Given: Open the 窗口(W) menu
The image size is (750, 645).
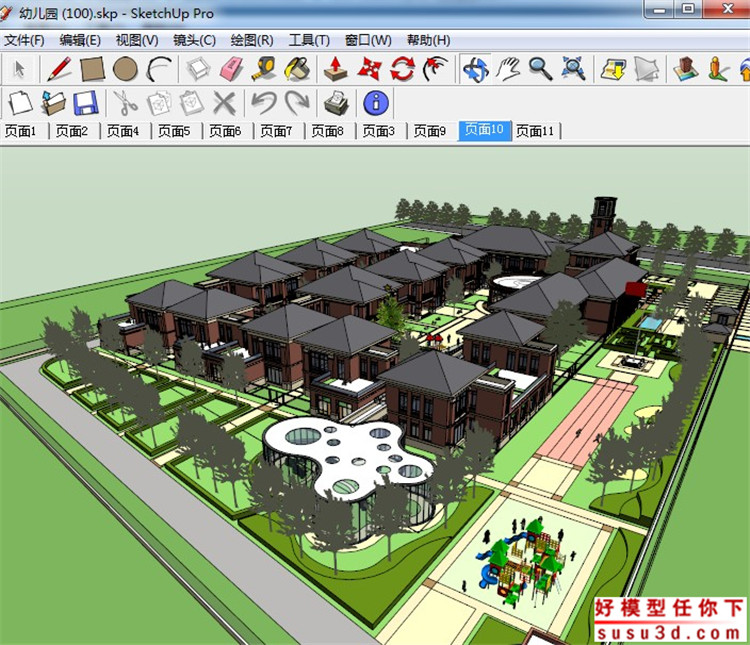Looking at the screenshot, I should coord(368,40).
